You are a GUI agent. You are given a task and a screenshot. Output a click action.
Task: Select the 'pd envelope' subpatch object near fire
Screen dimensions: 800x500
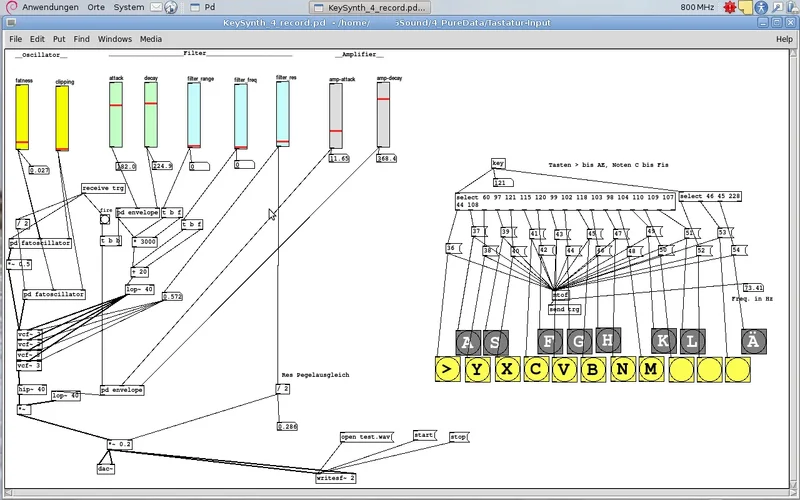137,212
